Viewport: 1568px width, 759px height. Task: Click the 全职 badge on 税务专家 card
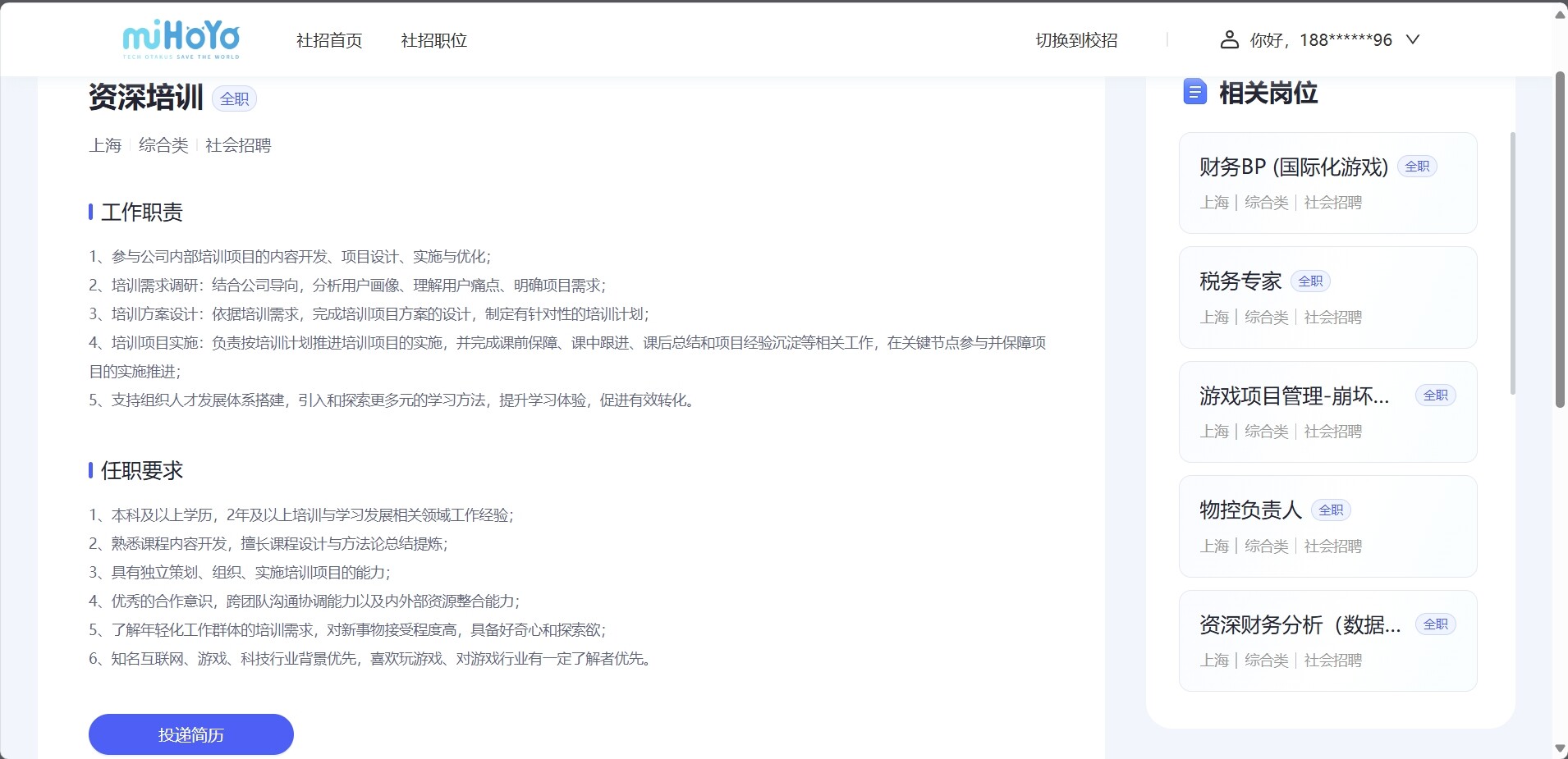pos(1310,281)
